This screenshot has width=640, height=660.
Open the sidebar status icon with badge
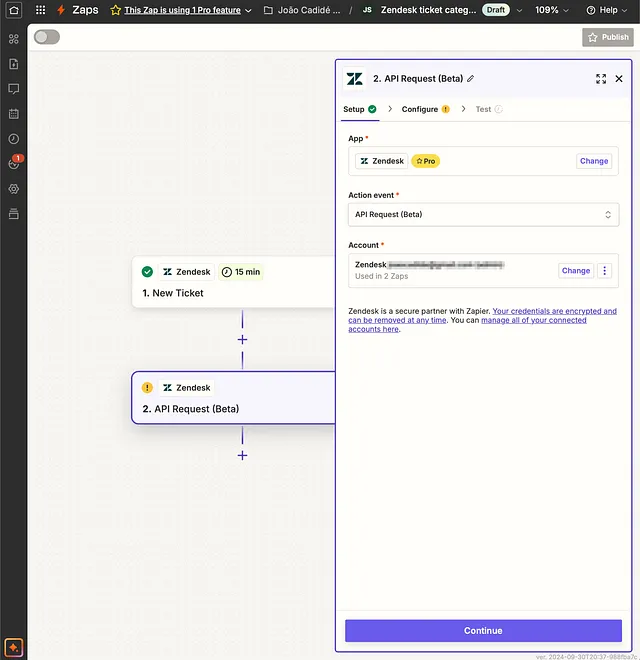pyautogui.click(x=14, y=163)
